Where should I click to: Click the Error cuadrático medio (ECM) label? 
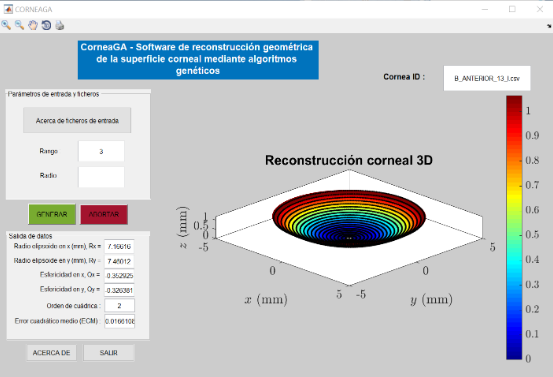pos(57,321)
